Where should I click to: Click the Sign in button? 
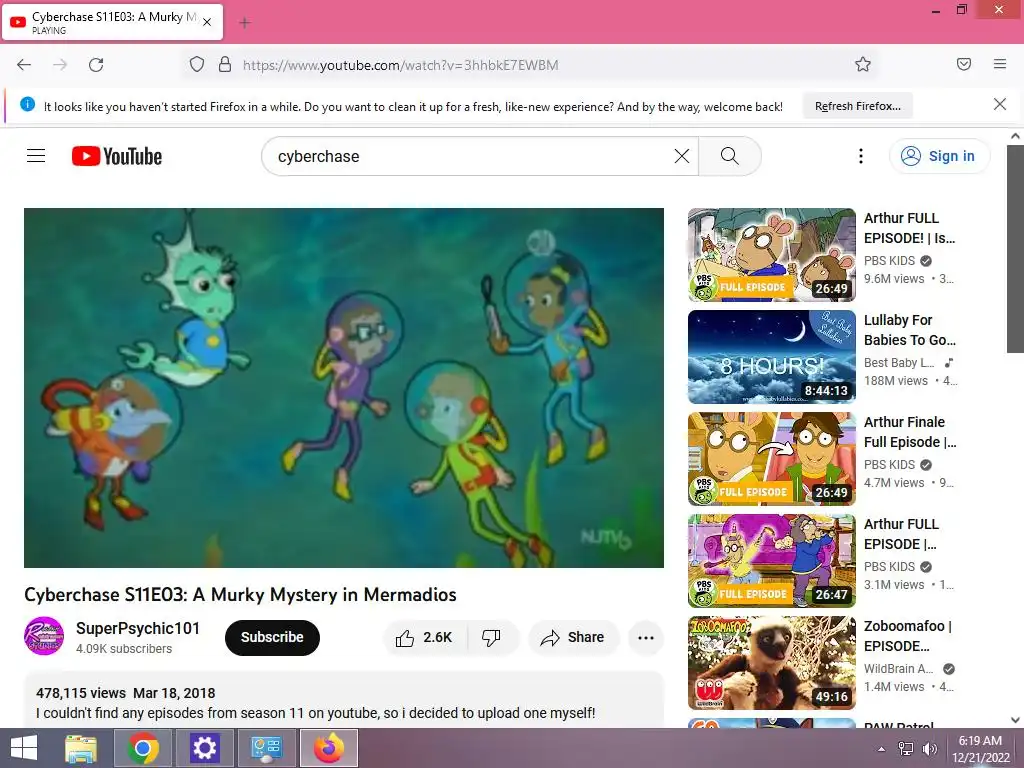(x=939, y=156)
